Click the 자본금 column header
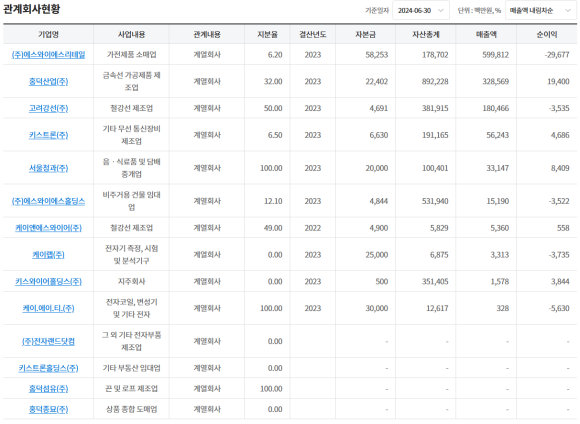580x424 pixels. (365, 34)
